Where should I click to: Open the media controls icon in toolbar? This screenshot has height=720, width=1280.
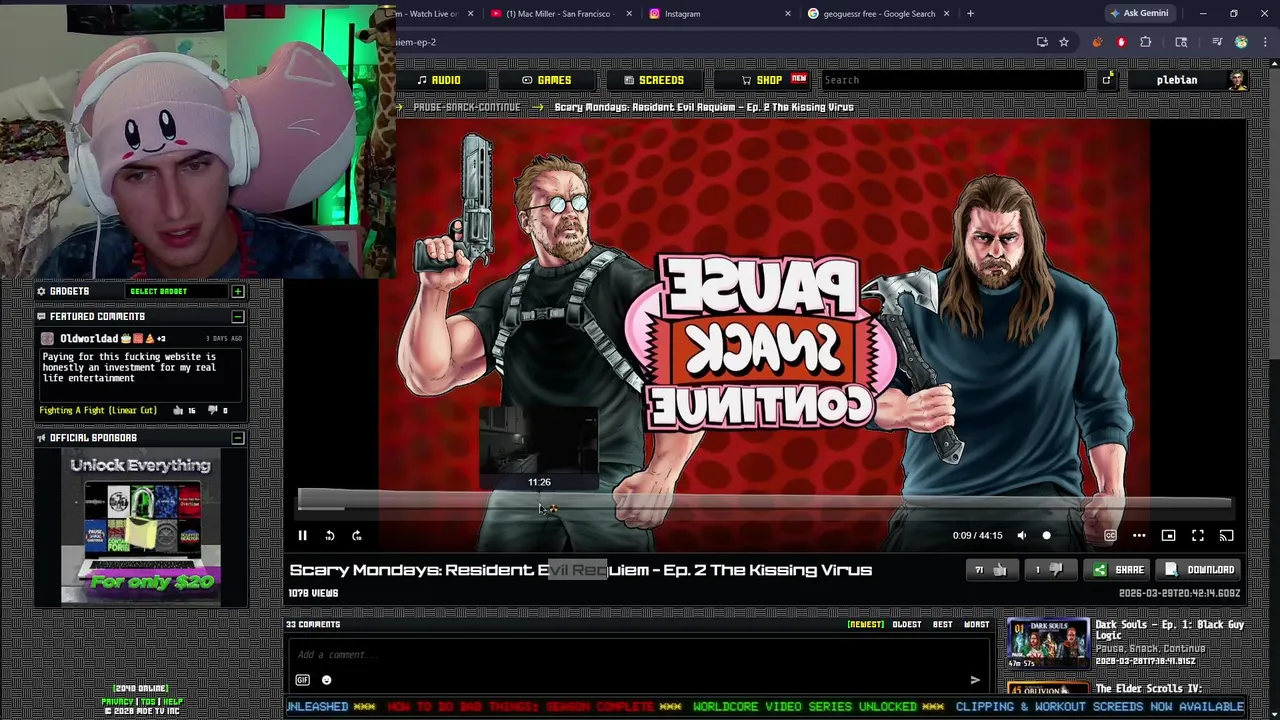(1217, 42)
